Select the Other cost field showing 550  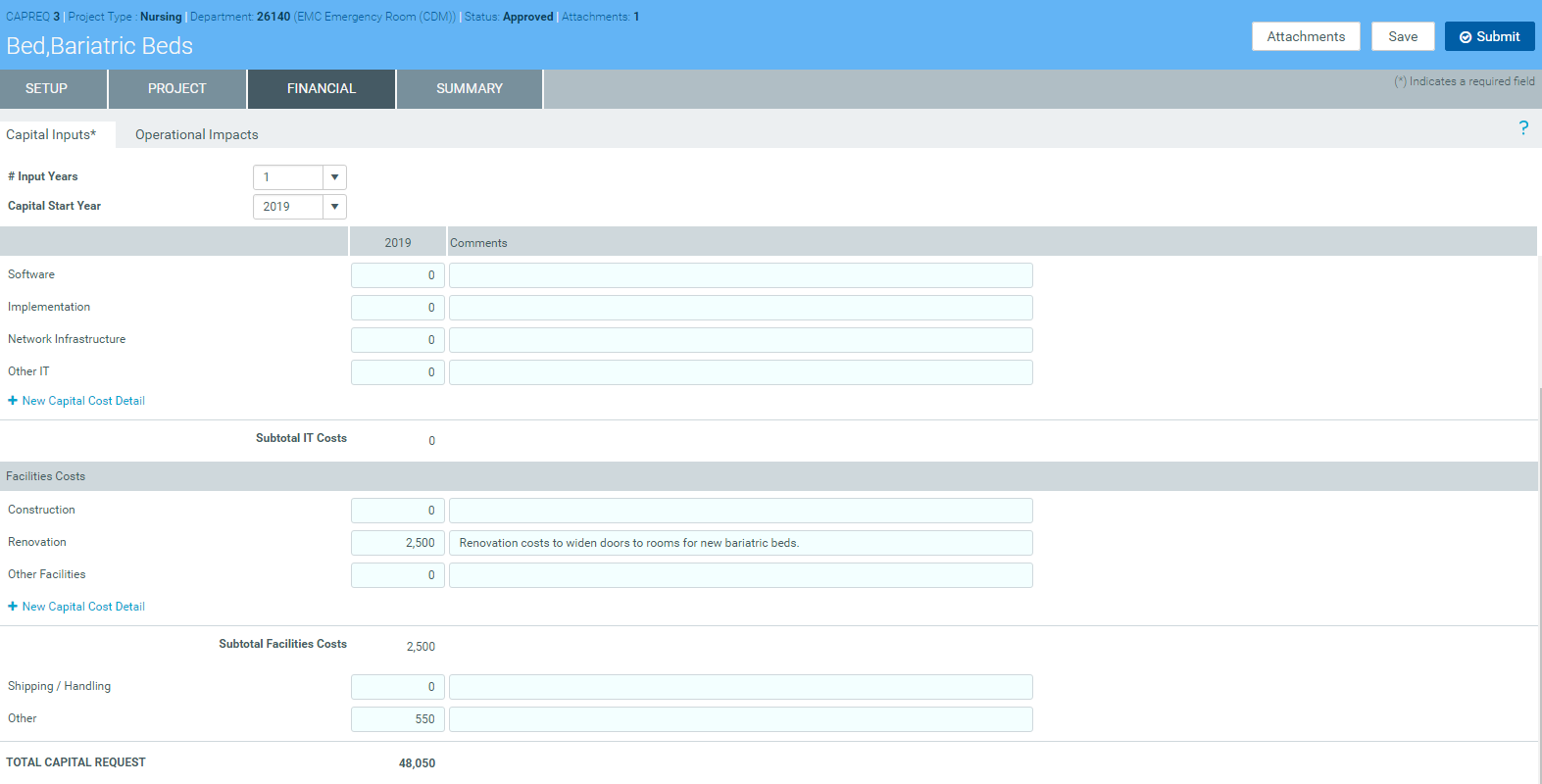click(398, 719)
